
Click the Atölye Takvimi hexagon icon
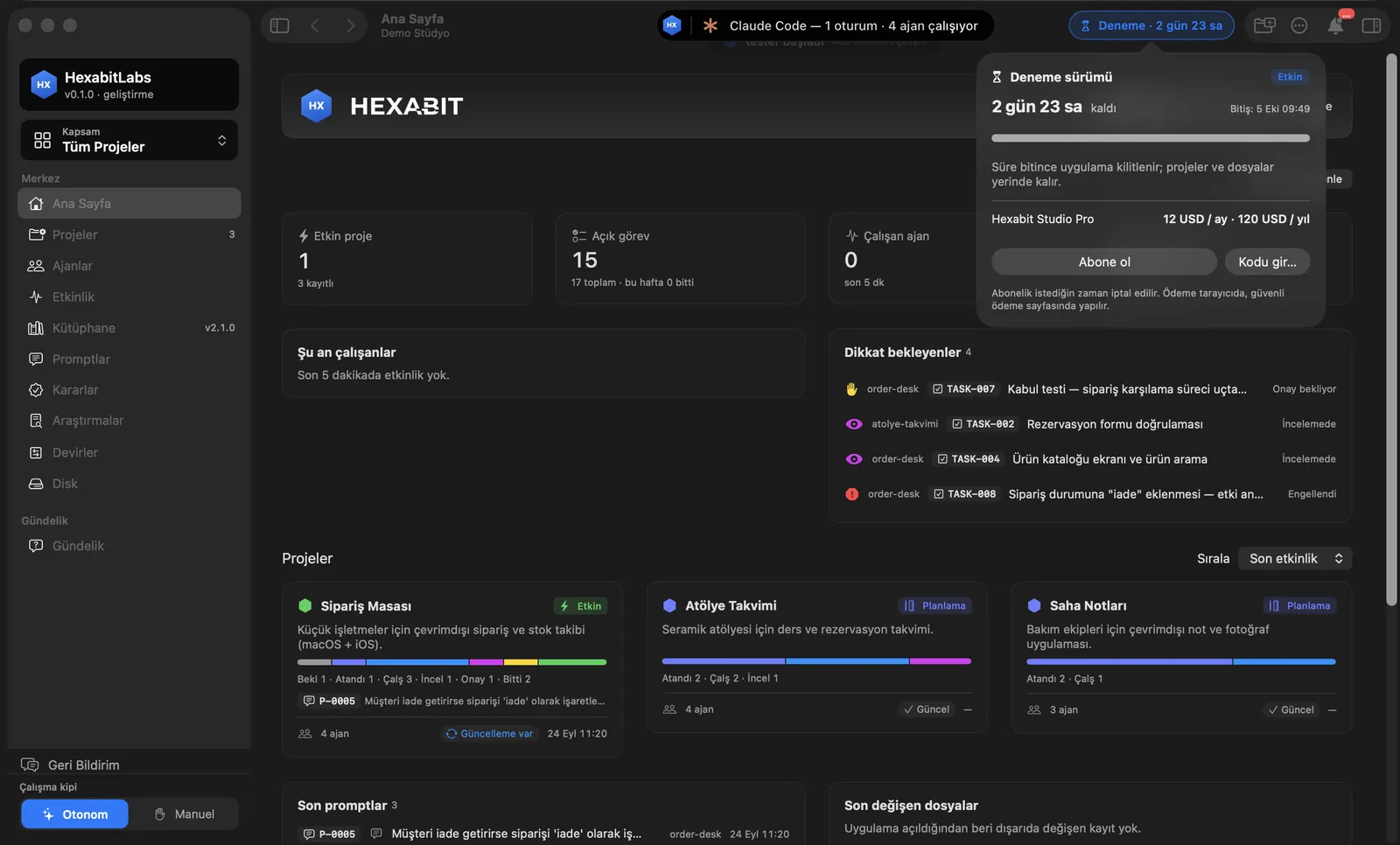click(x=669, y=605)
